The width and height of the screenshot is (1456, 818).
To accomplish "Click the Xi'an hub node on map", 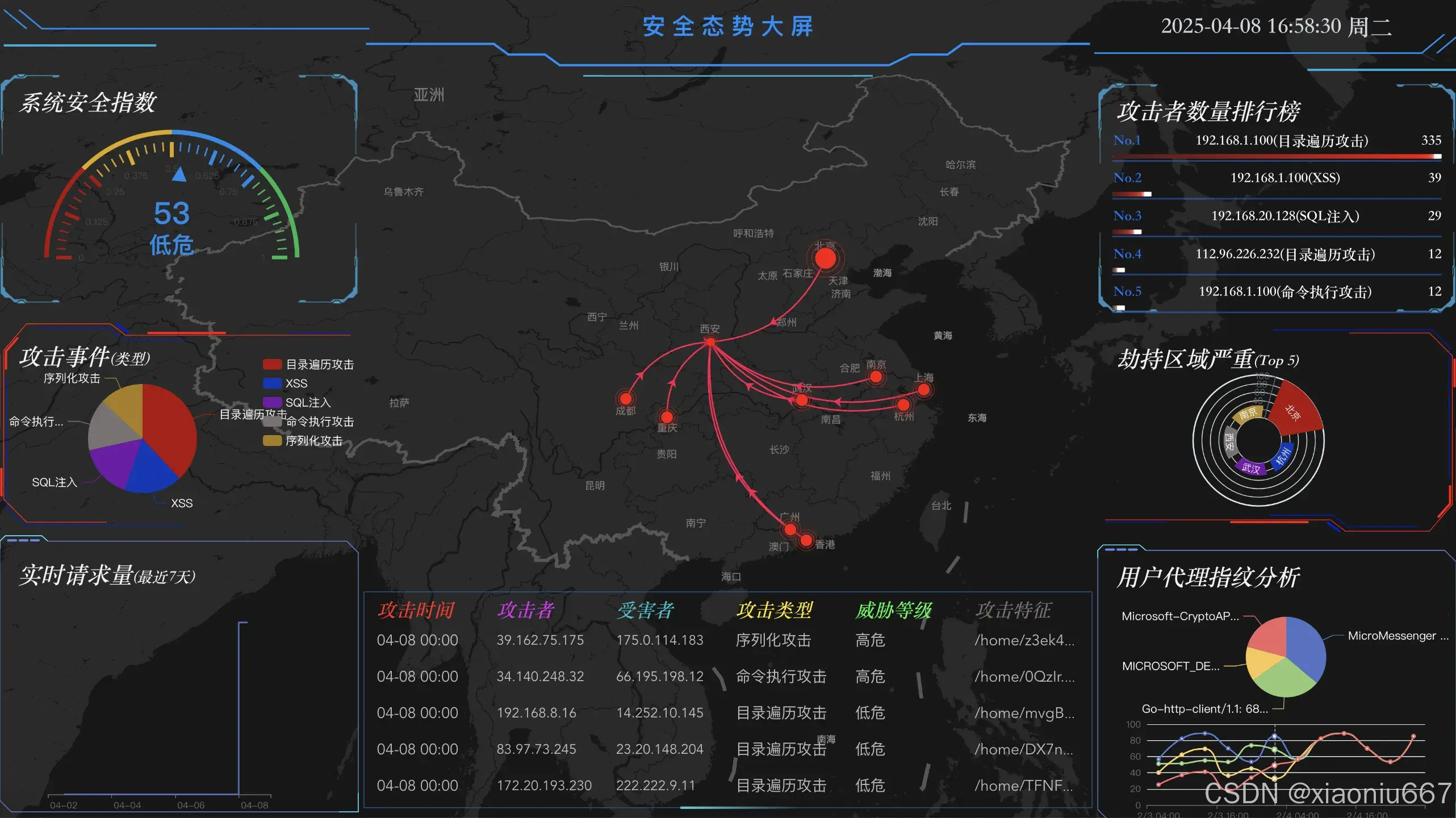I will 710,341.
